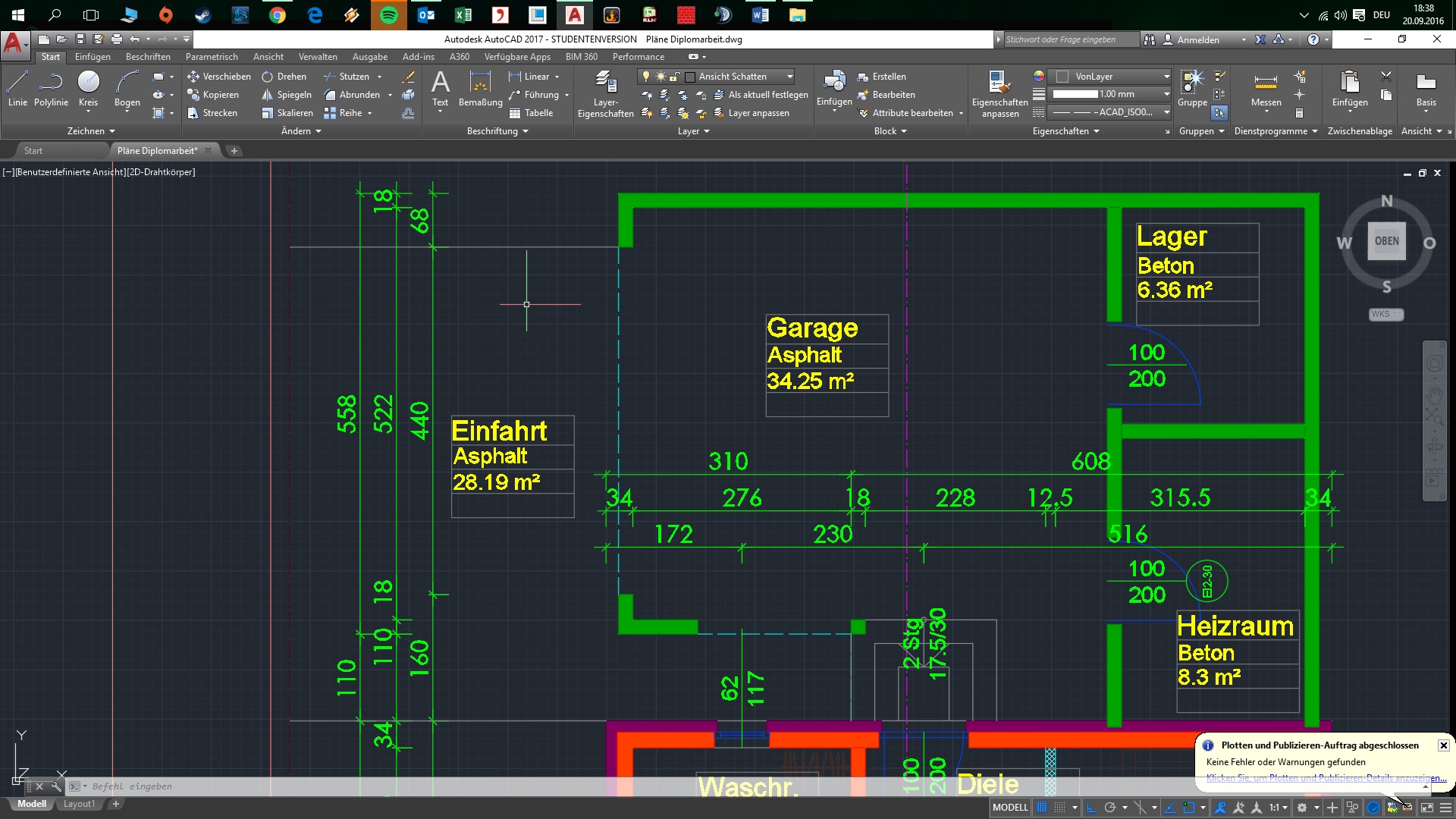Expand the Beschriftung panel

497,131
